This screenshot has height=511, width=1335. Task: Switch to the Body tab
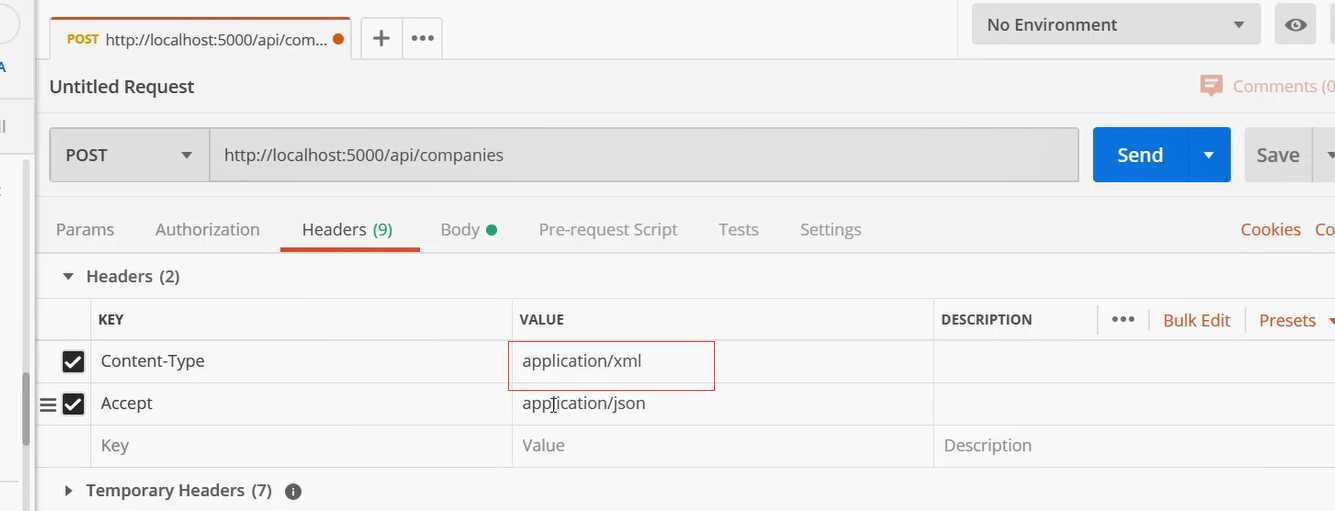[468, 229]
